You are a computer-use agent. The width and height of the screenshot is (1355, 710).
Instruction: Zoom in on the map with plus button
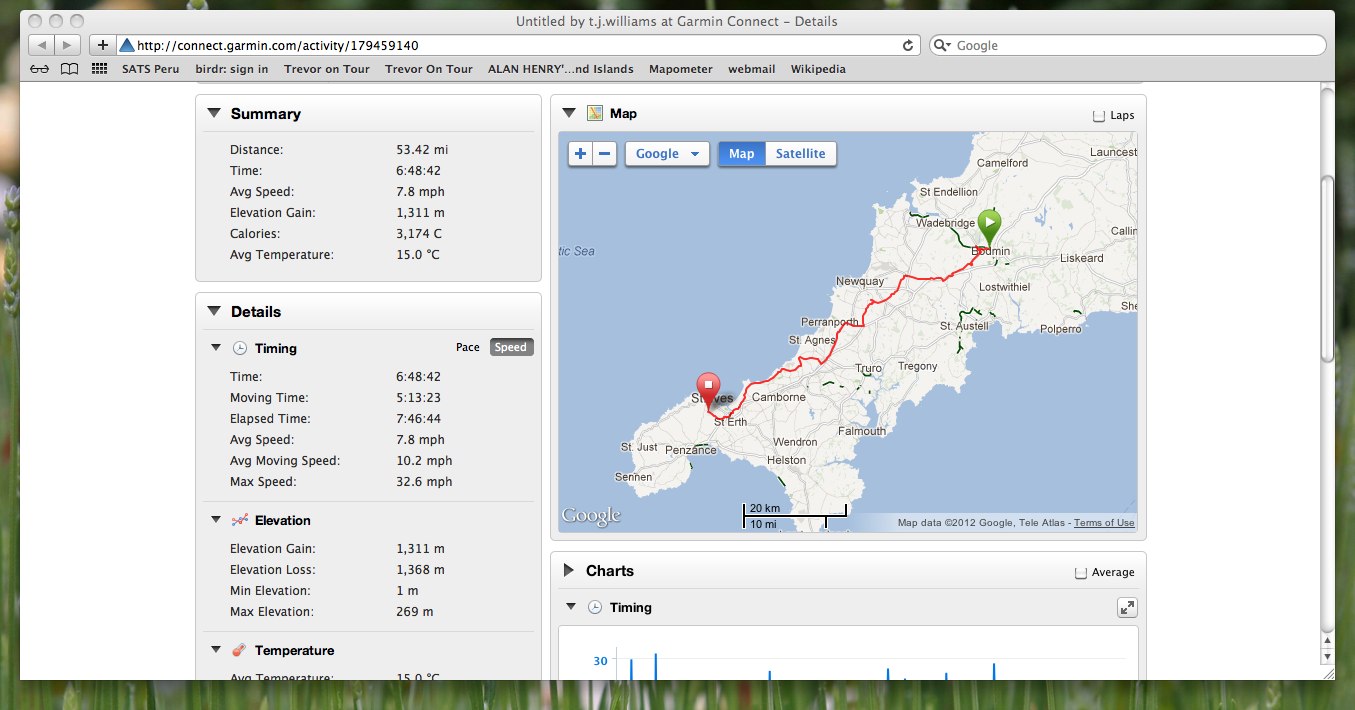coord(581,154)
